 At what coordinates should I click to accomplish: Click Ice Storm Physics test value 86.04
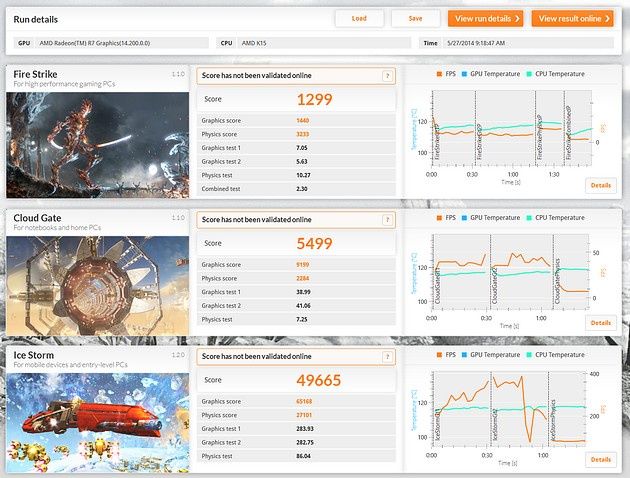(303, 456)
